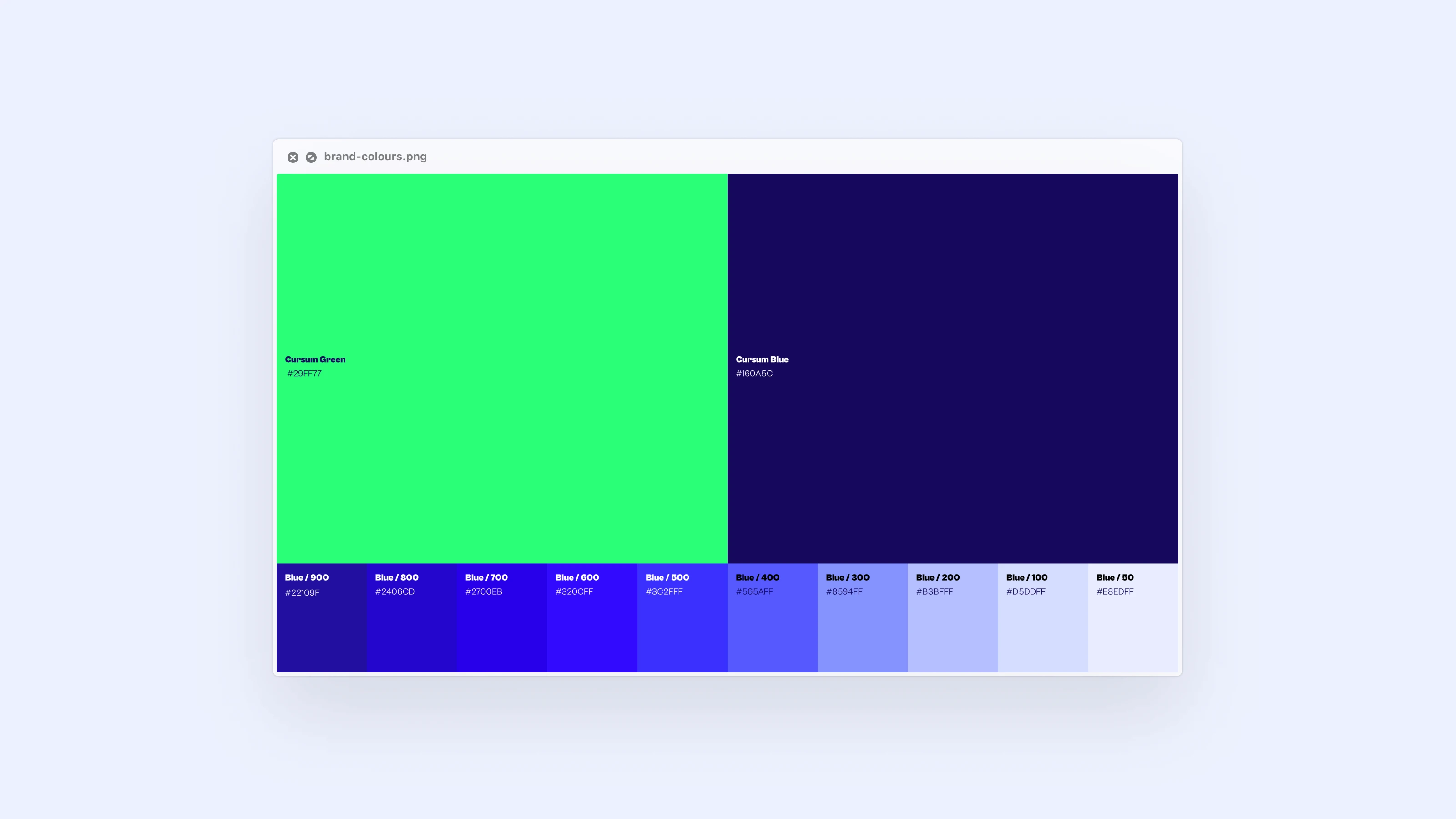
Task: Click the #29FF77 hex code text
Action: pos(304,374)
